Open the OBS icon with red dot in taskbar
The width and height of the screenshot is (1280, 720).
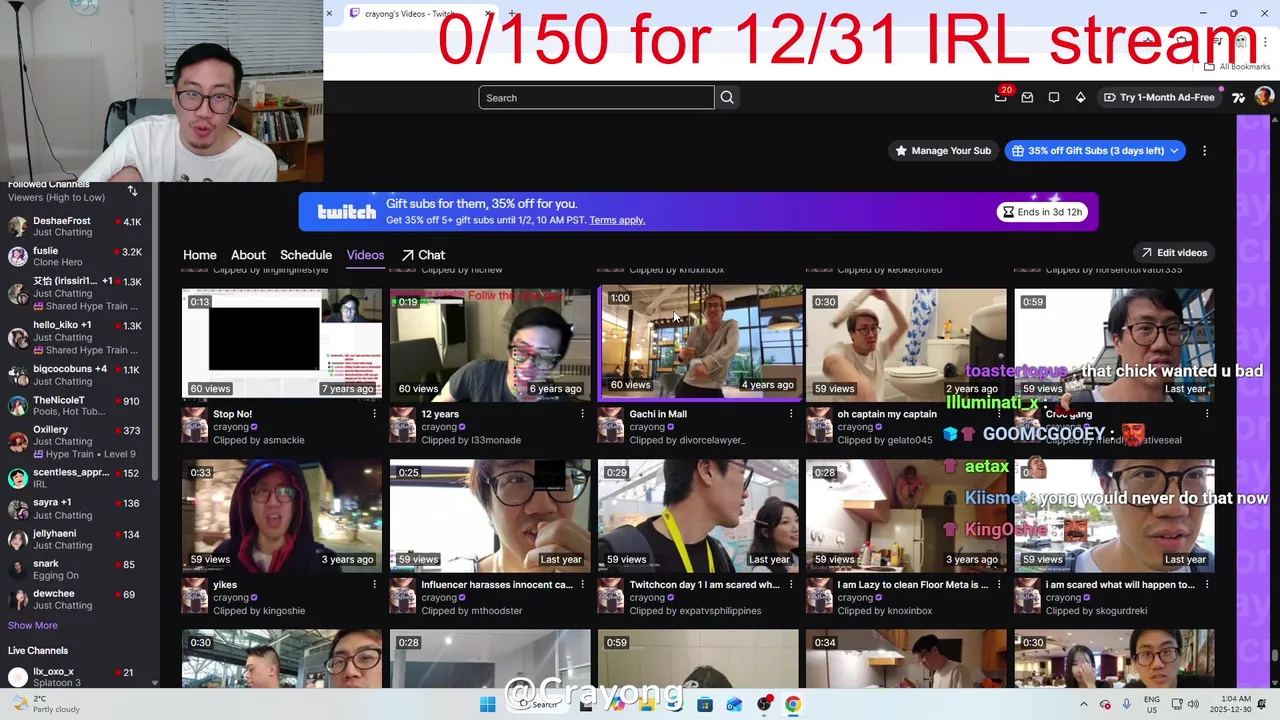(x=764, y=704)
